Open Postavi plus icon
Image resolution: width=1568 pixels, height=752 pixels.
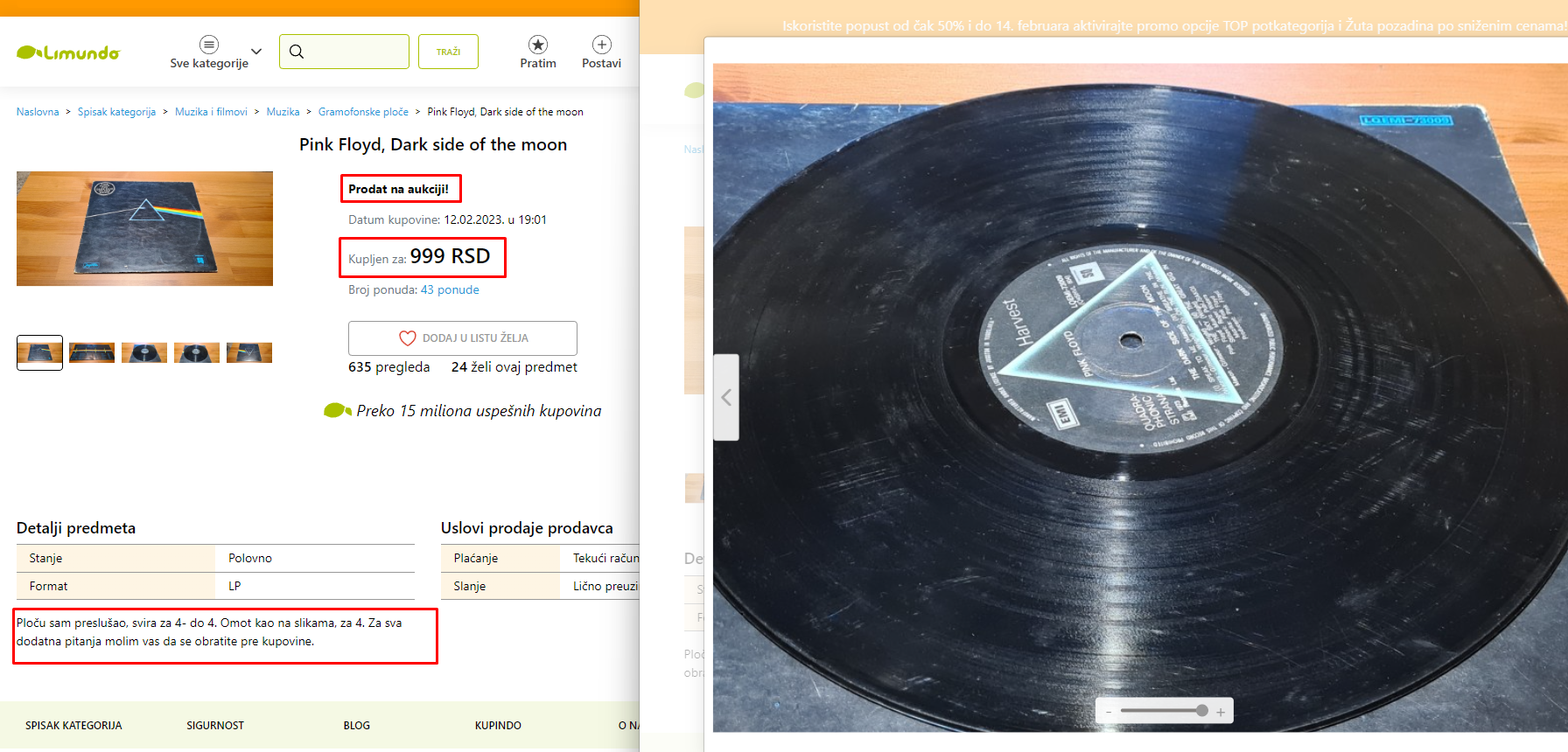(x=602, y=44)
